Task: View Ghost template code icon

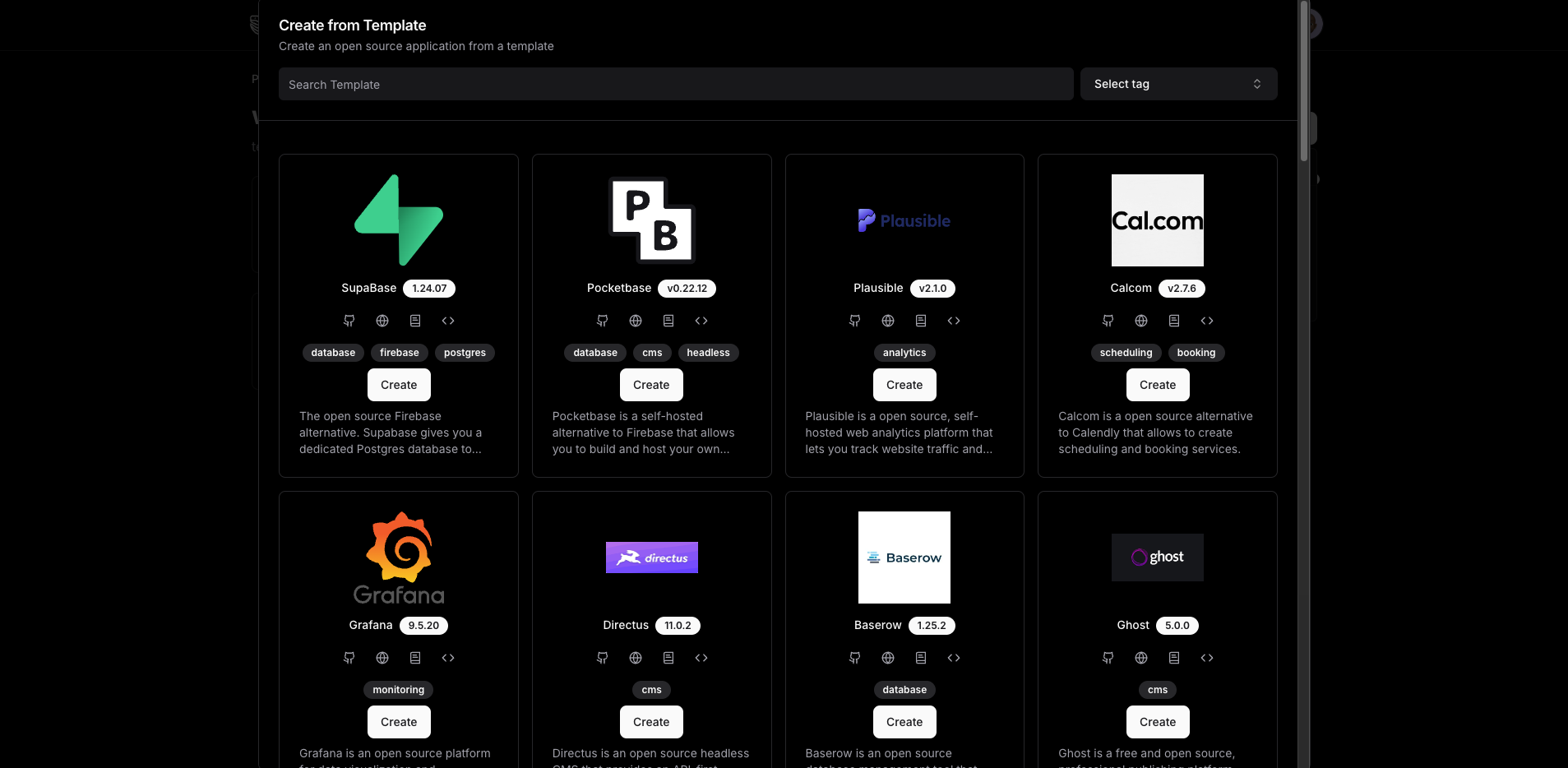Action: click(1207, 658)
